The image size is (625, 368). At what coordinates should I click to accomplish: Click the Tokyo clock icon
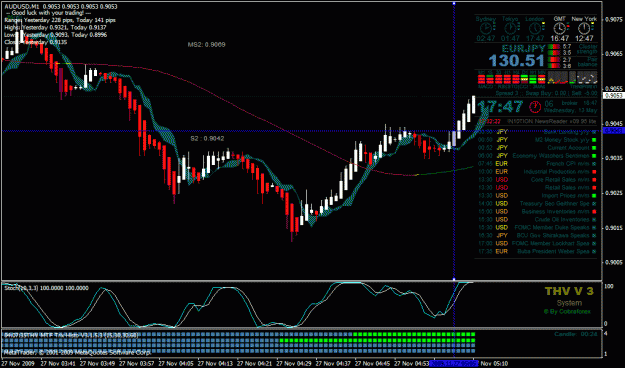[x=510, y=28]
